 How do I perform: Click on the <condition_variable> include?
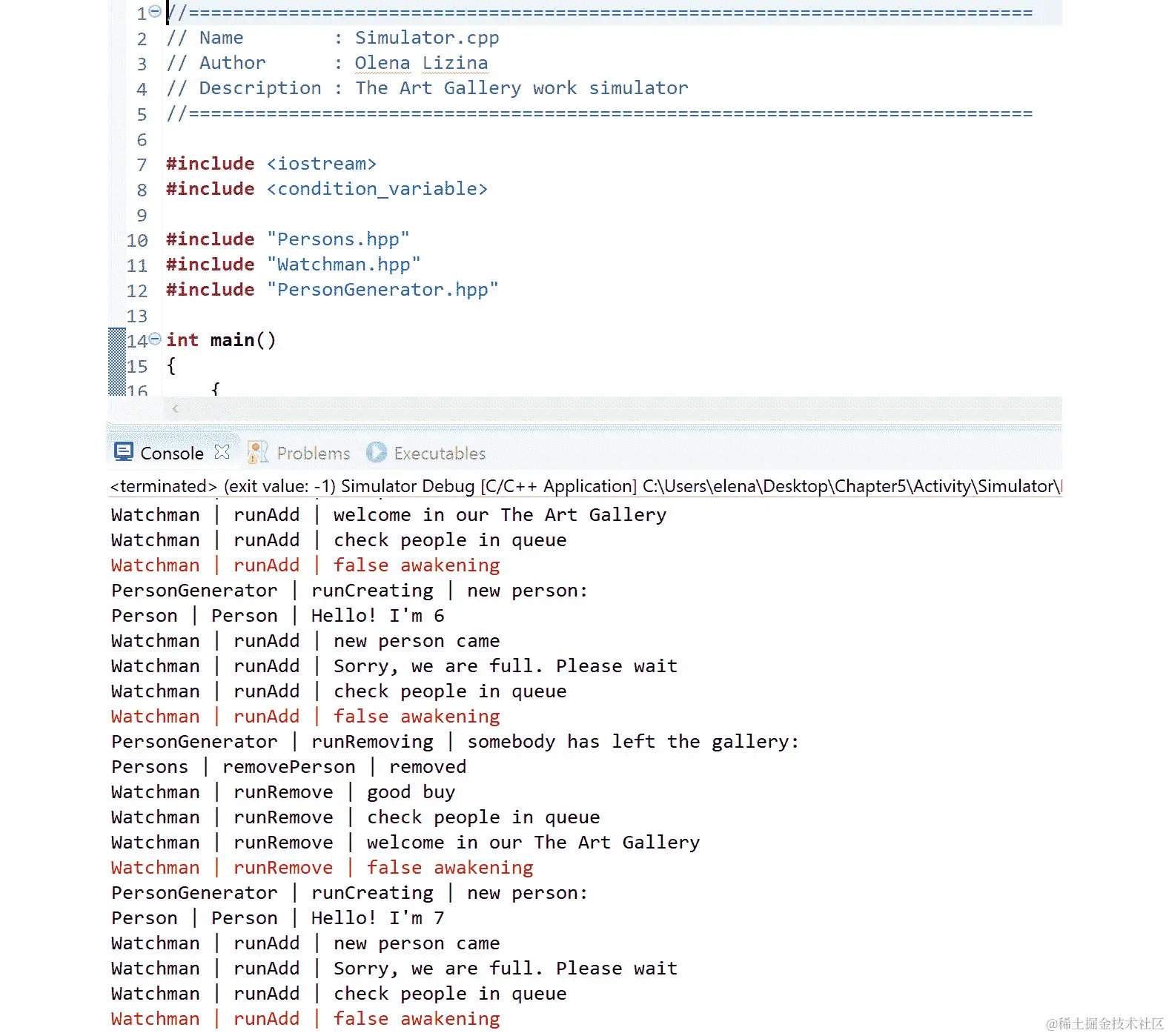377,189
